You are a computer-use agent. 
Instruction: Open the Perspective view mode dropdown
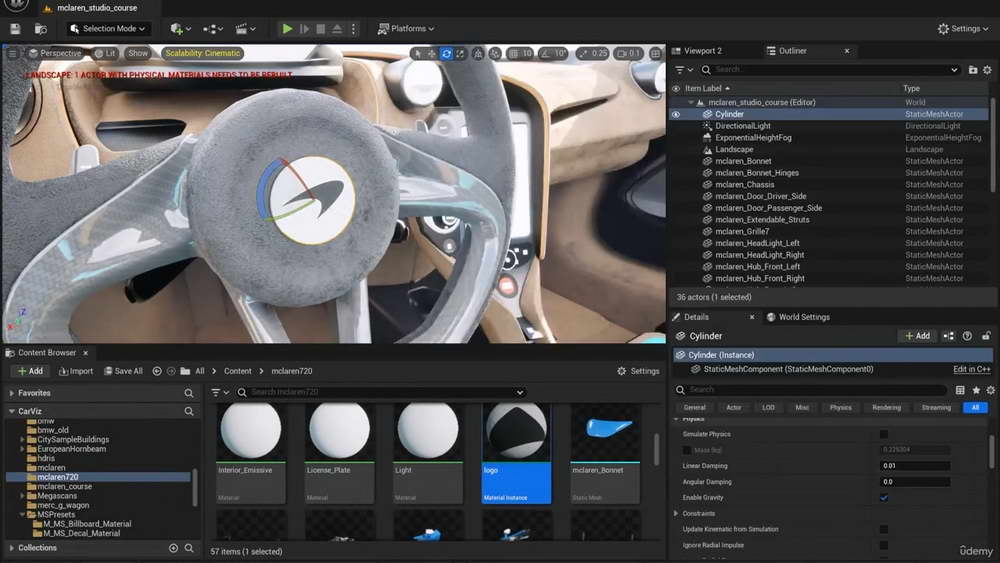point(55,54)
